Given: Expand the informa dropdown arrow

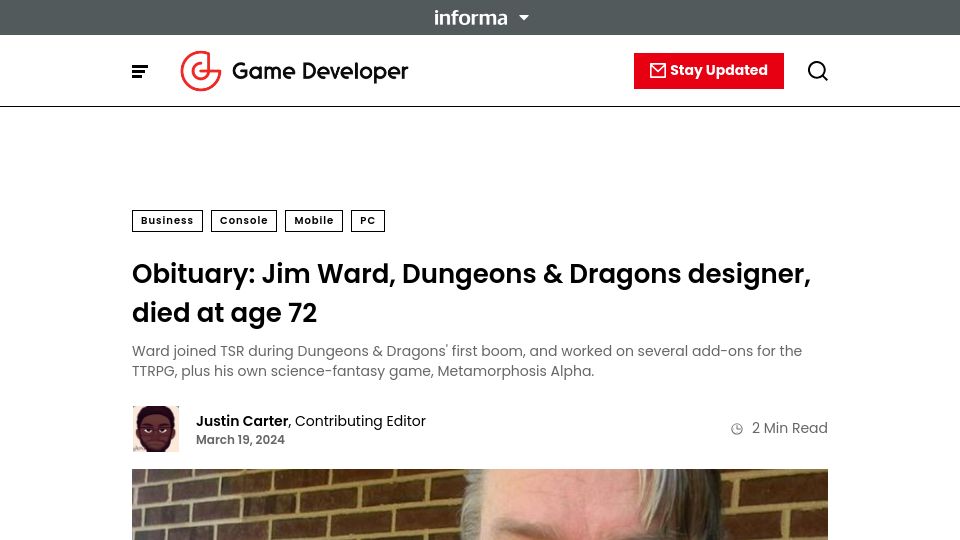Looking at the screenshot, I should [524, 18].
